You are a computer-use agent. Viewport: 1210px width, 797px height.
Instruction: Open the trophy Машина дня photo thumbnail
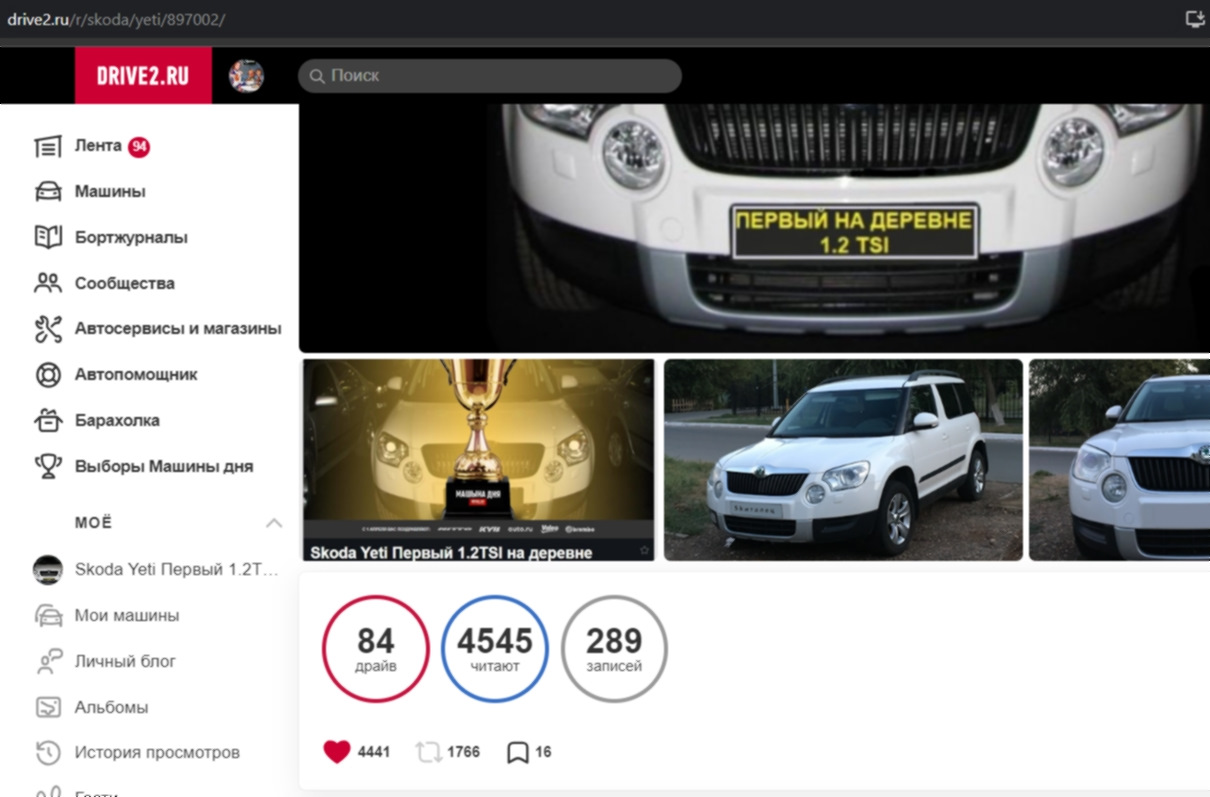478,460
